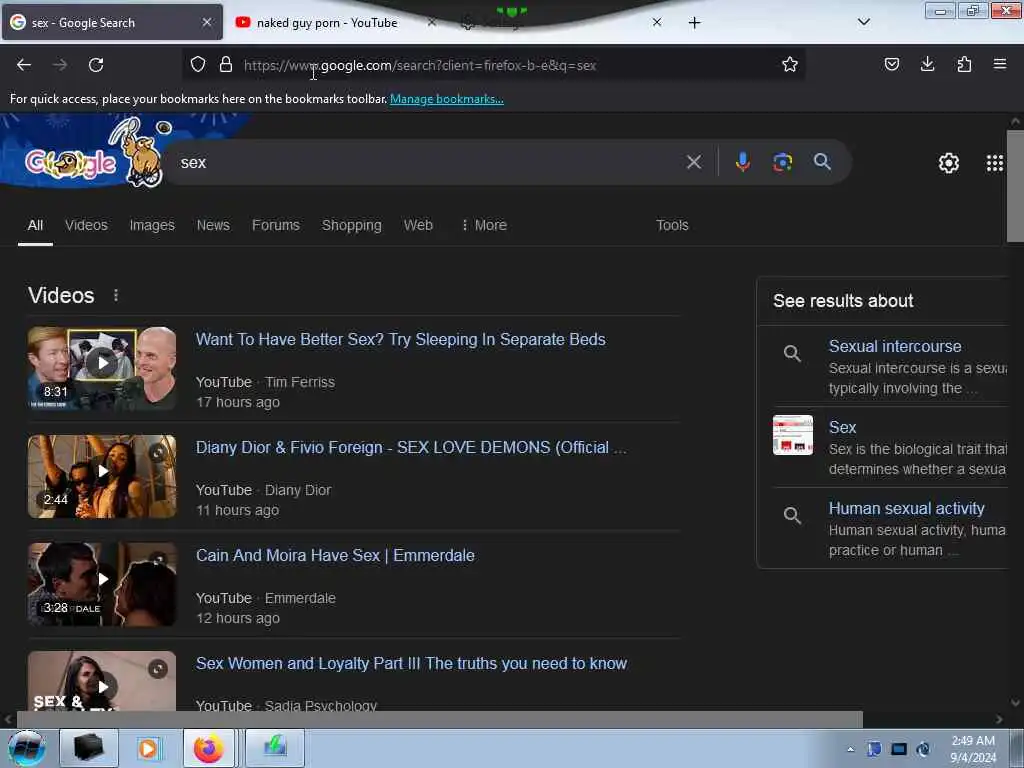Viewport: 1024px width, 768px height.
Task: Focus the browser URL address bar
Action: click(496, 65)
